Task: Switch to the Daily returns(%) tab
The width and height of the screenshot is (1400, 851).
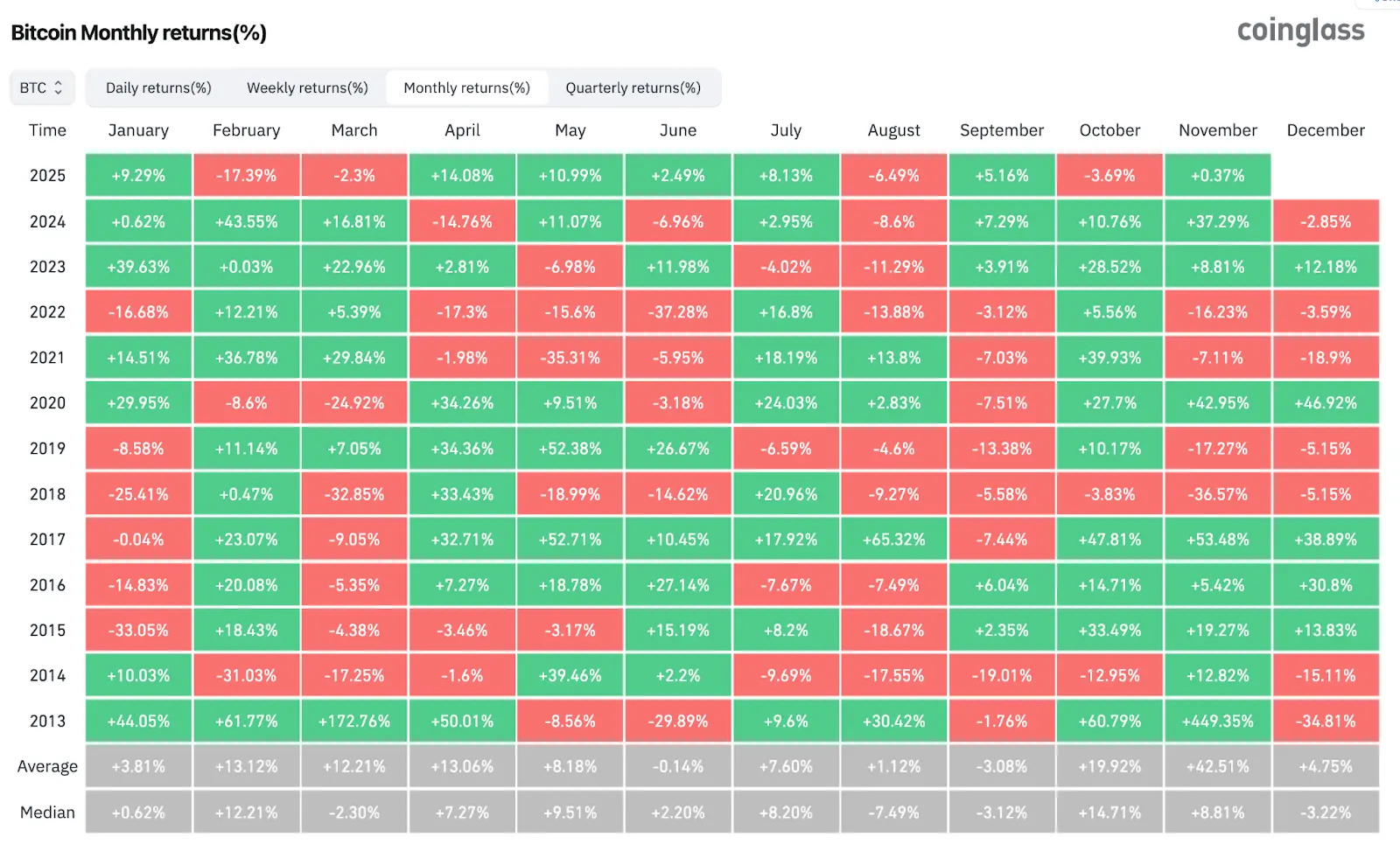Action: pos(157,87)
